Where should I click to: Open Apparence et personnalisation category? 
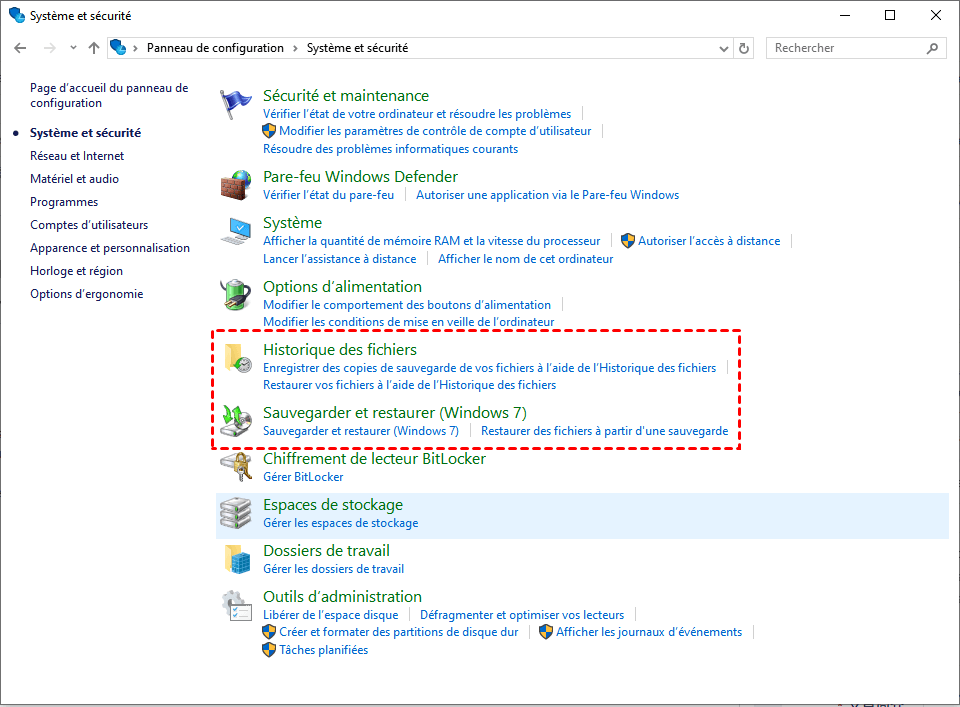(110, 248)
